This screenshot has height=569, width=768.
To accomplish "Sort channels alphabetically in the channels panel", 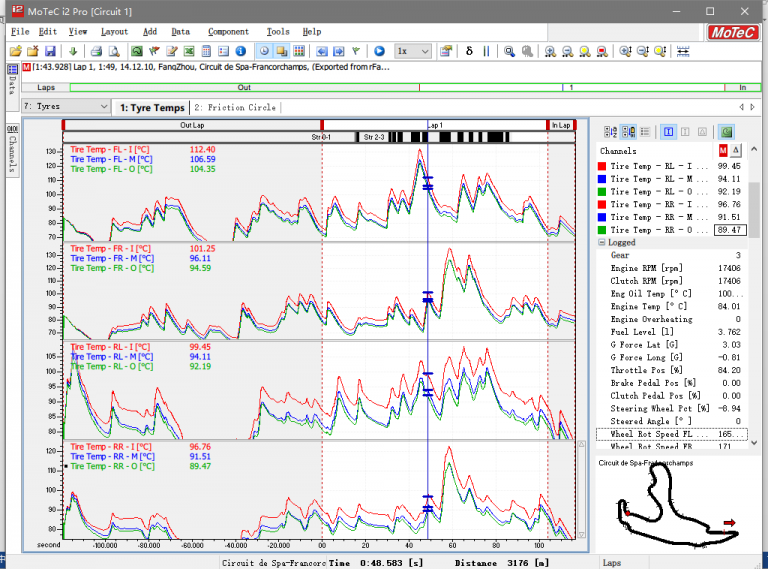I will tap(610, 132).
